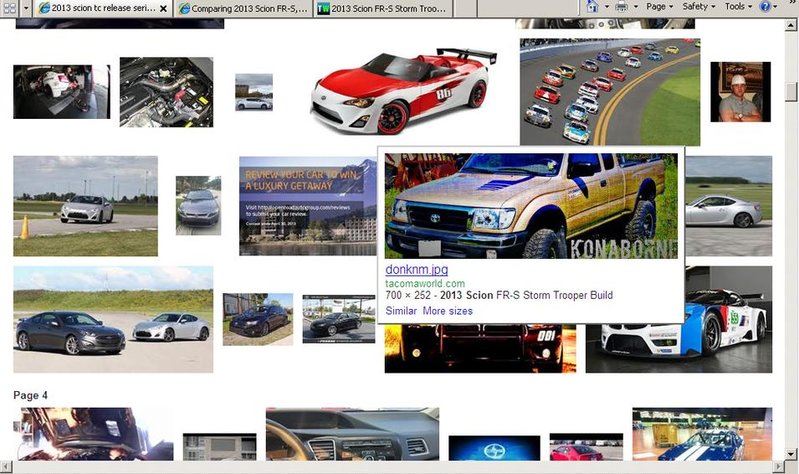Open the blue glowing Scion logo thumbnail
This screenshot has width=799, height=474.
[x=494, y=448]
